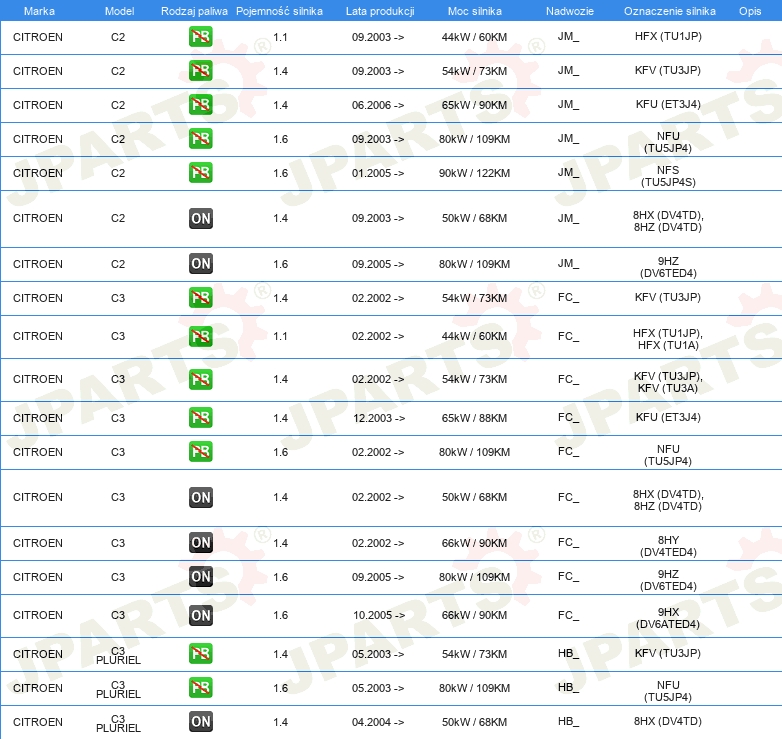The image size is (782, 739).
Task: Click the Model column header
Action: [119, 11]
